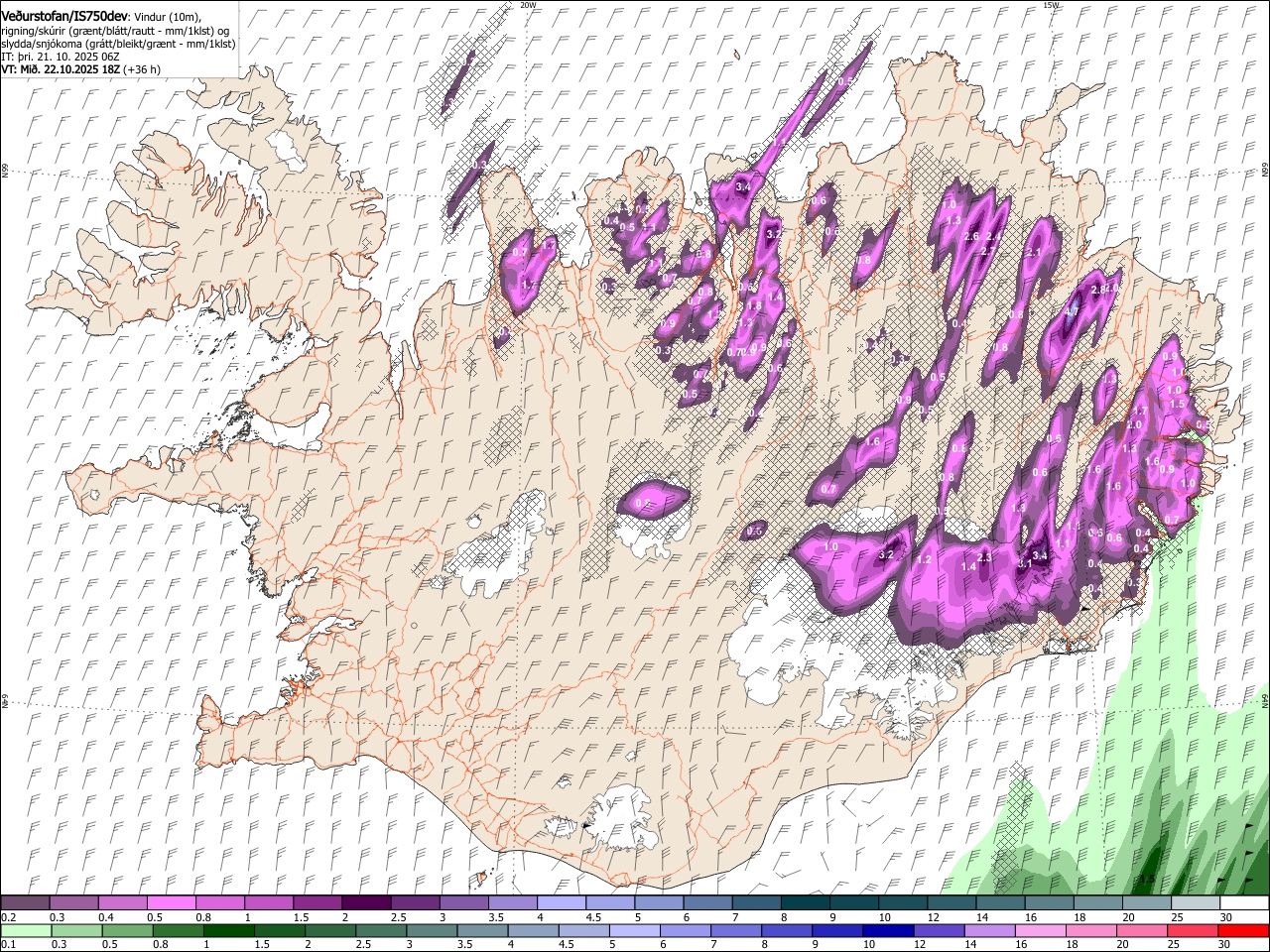
Task: Select the bright red bottom swatch after 30
Action: (x=1243, y=930)
